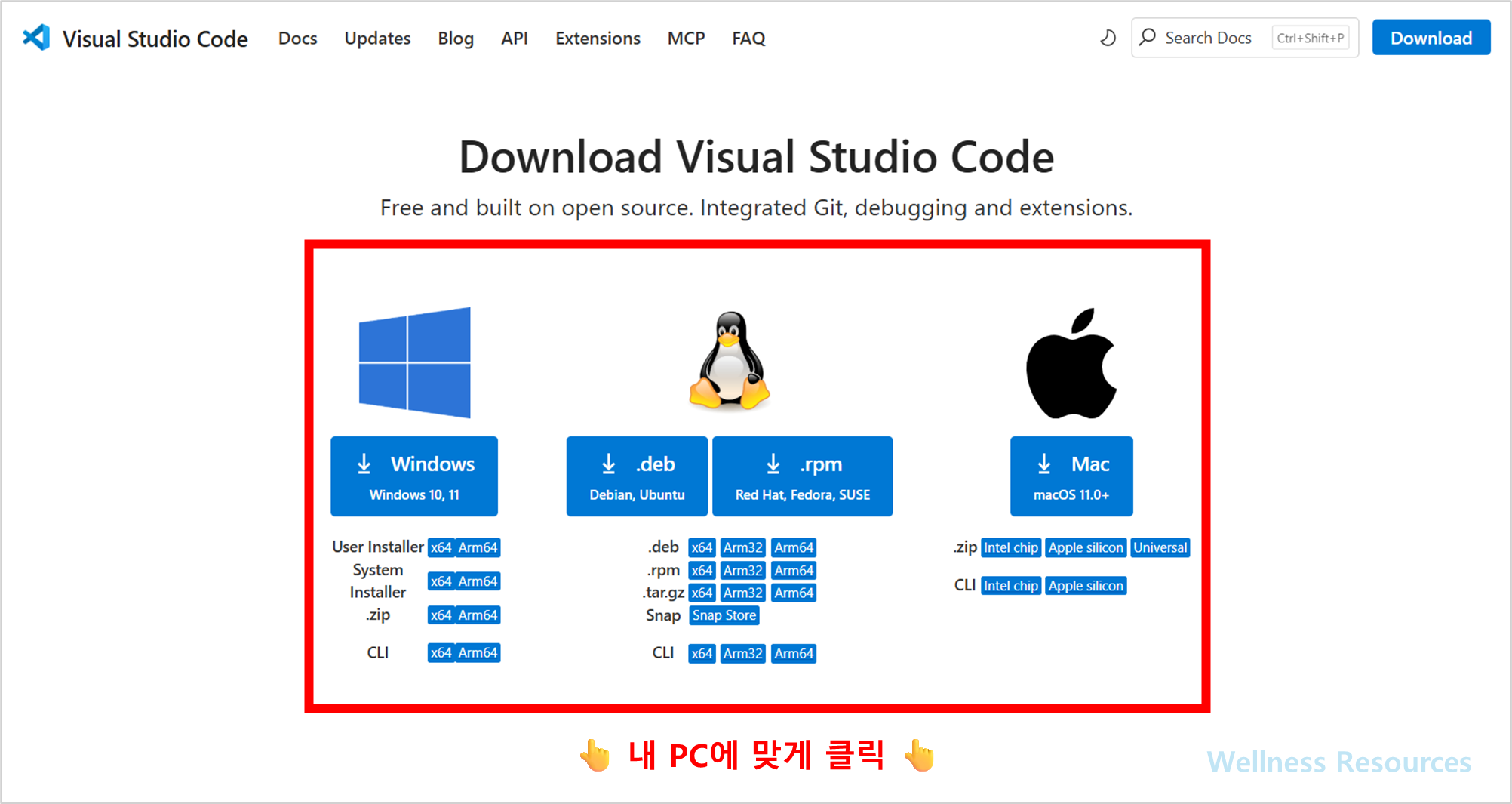The image size is (1512, 804).
Task: Open the Snap Store link
Action: coord(724,615)
